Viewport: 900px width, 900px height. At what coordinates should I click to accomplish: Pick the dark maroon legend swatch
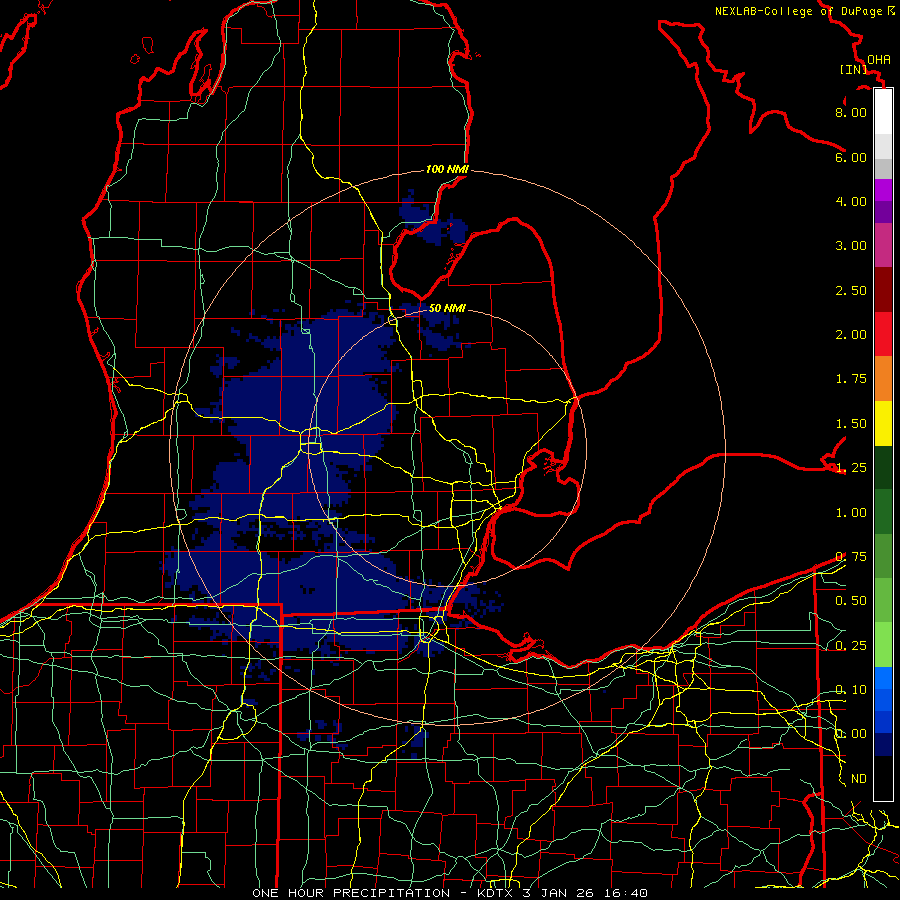tap(883, 290)
